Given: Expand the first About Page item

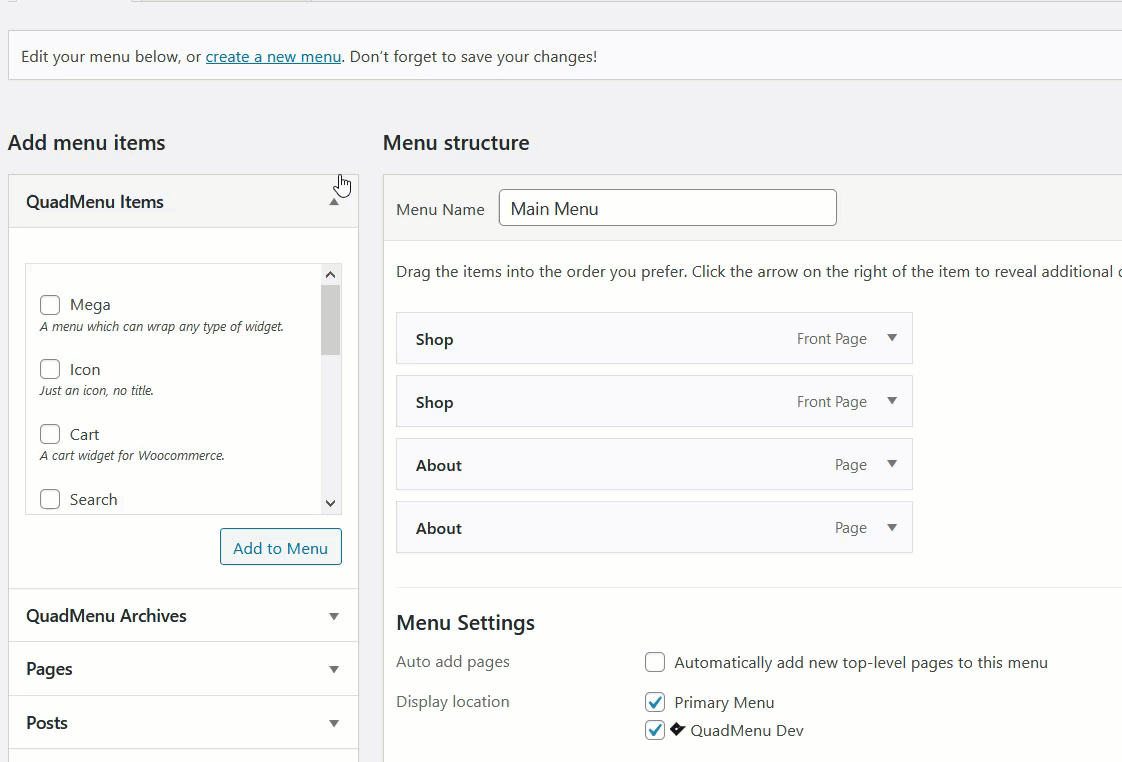Looking at the screenshot, I should tap(892, 464).
